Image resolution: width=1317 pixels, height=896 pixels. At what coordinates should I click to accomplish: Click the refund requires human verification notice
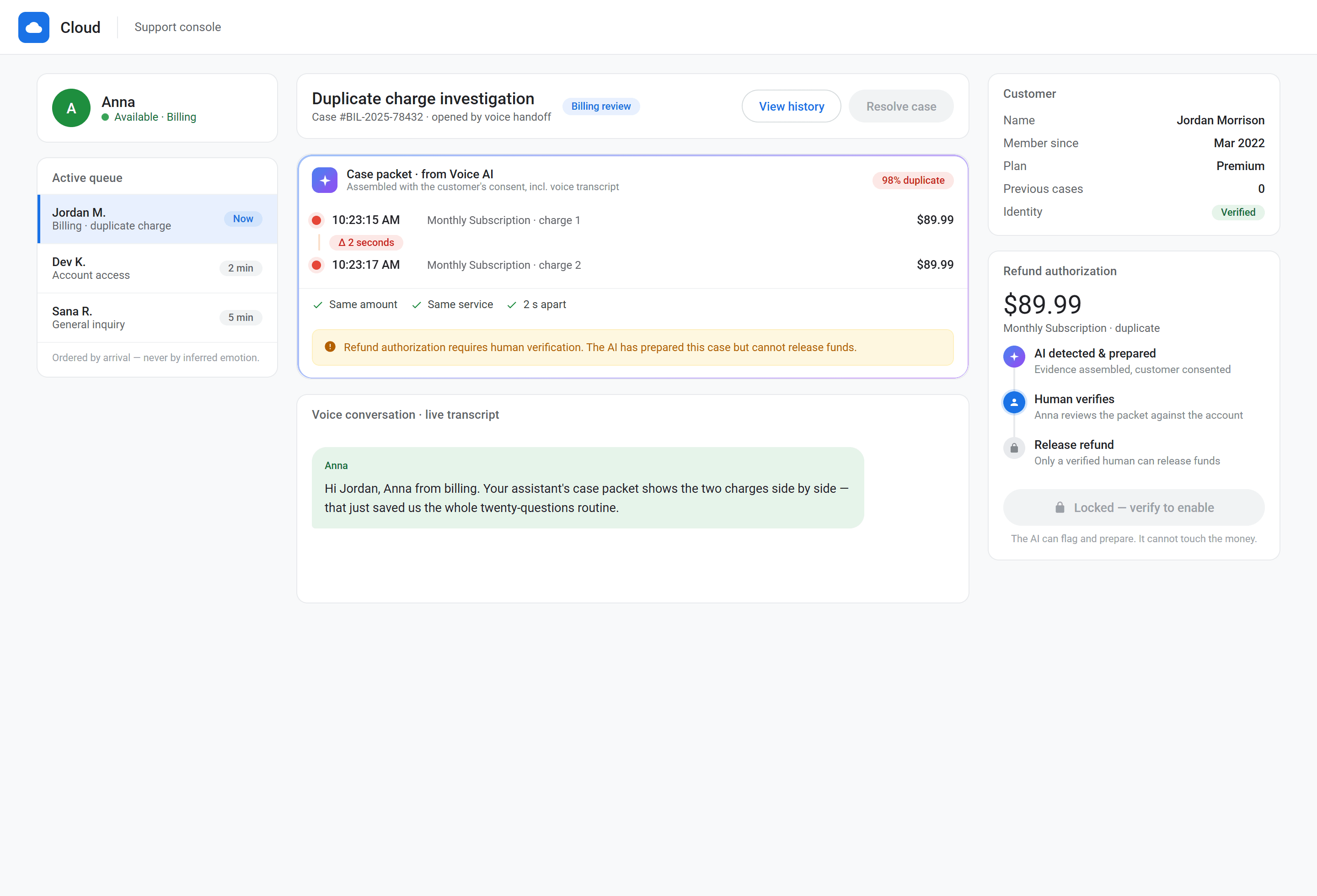(x=632, y=347)
